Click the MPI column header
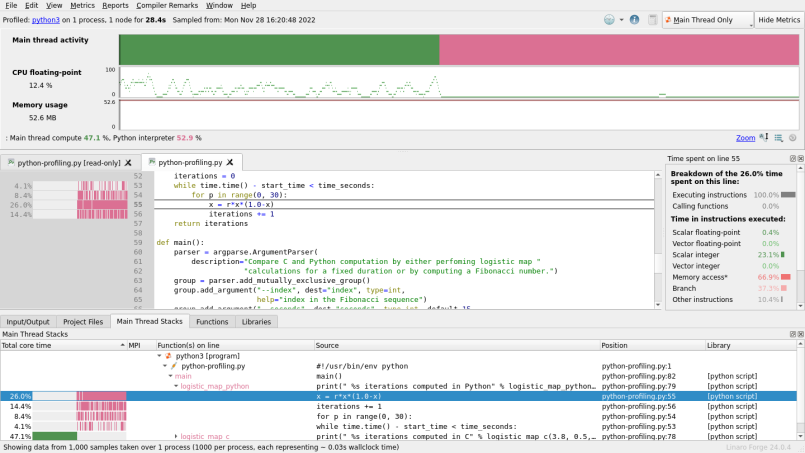805x453 pixels. (x=141, y=345)
